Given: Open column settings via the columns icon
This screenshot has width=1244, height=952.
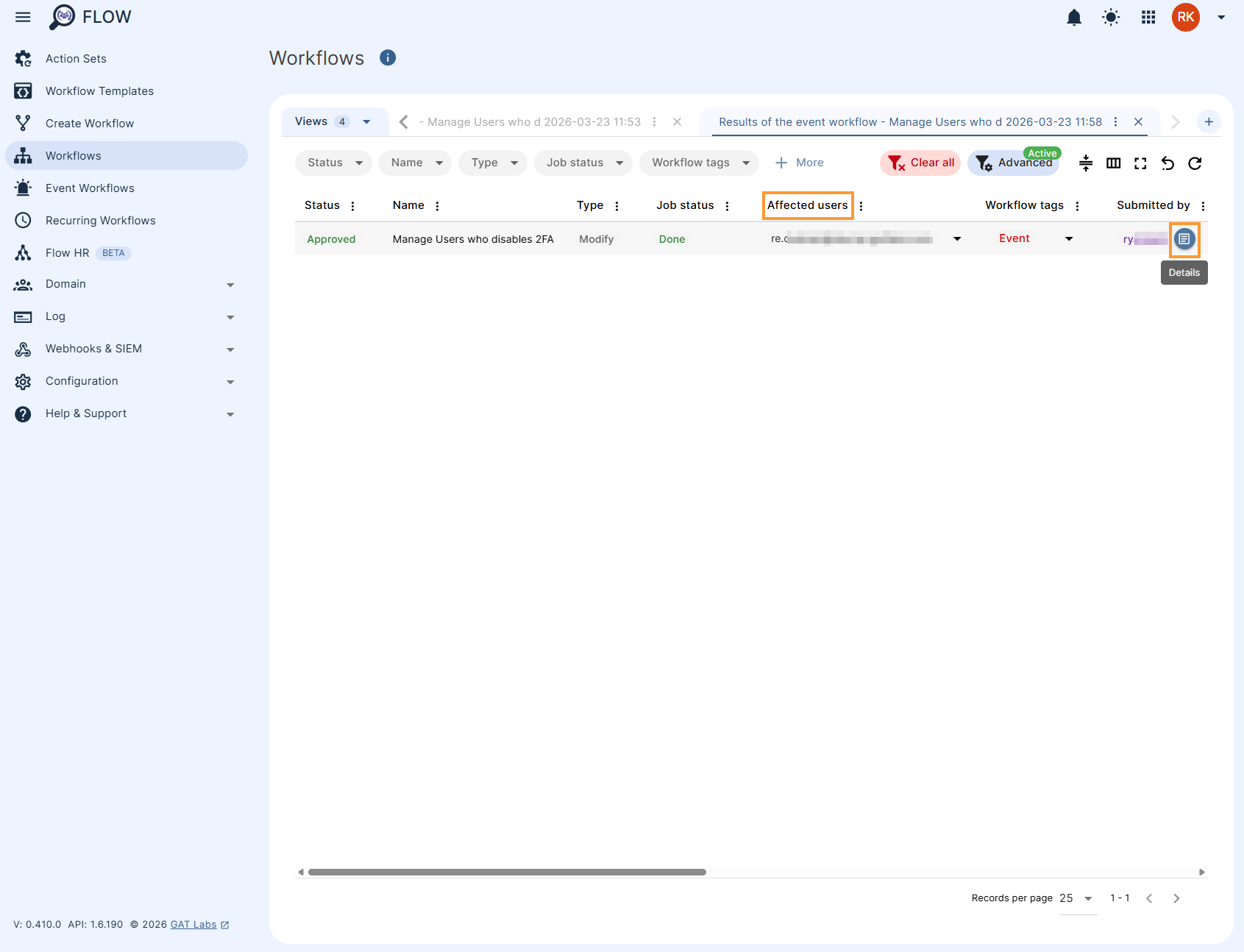Looking at the screenshot, I should coord(1113,163).
